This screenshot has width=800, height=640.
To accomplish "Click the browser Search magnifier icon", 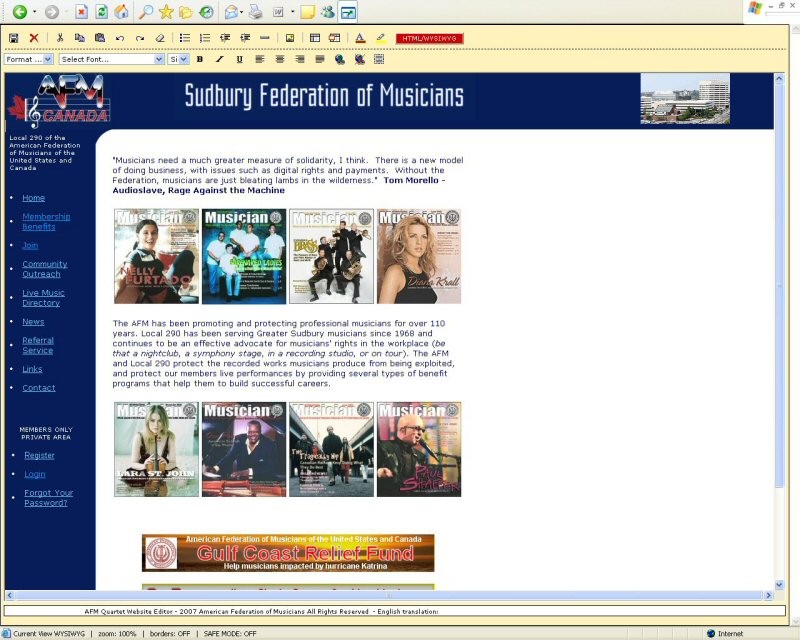I will [x=146, y=11].
